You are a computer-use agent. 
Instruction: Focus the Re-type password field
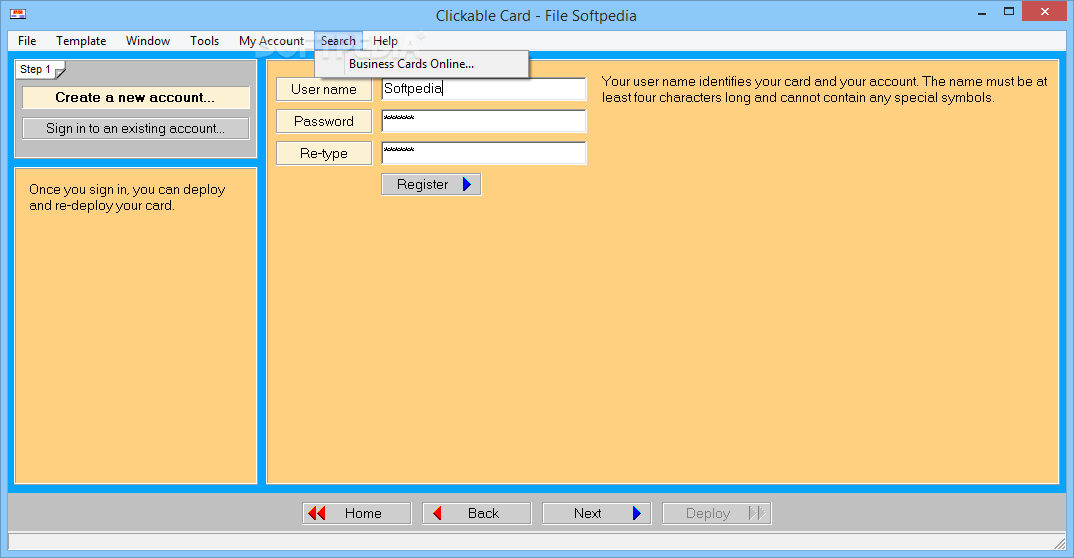[x=484, y=153]
